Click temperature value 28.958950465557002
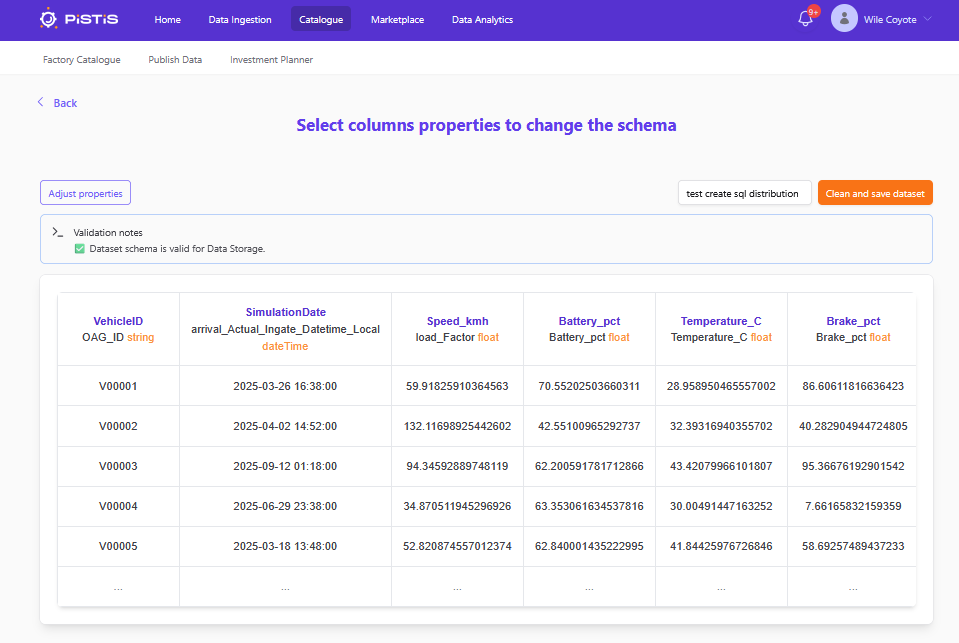959x643 pixels. (721, 386)
